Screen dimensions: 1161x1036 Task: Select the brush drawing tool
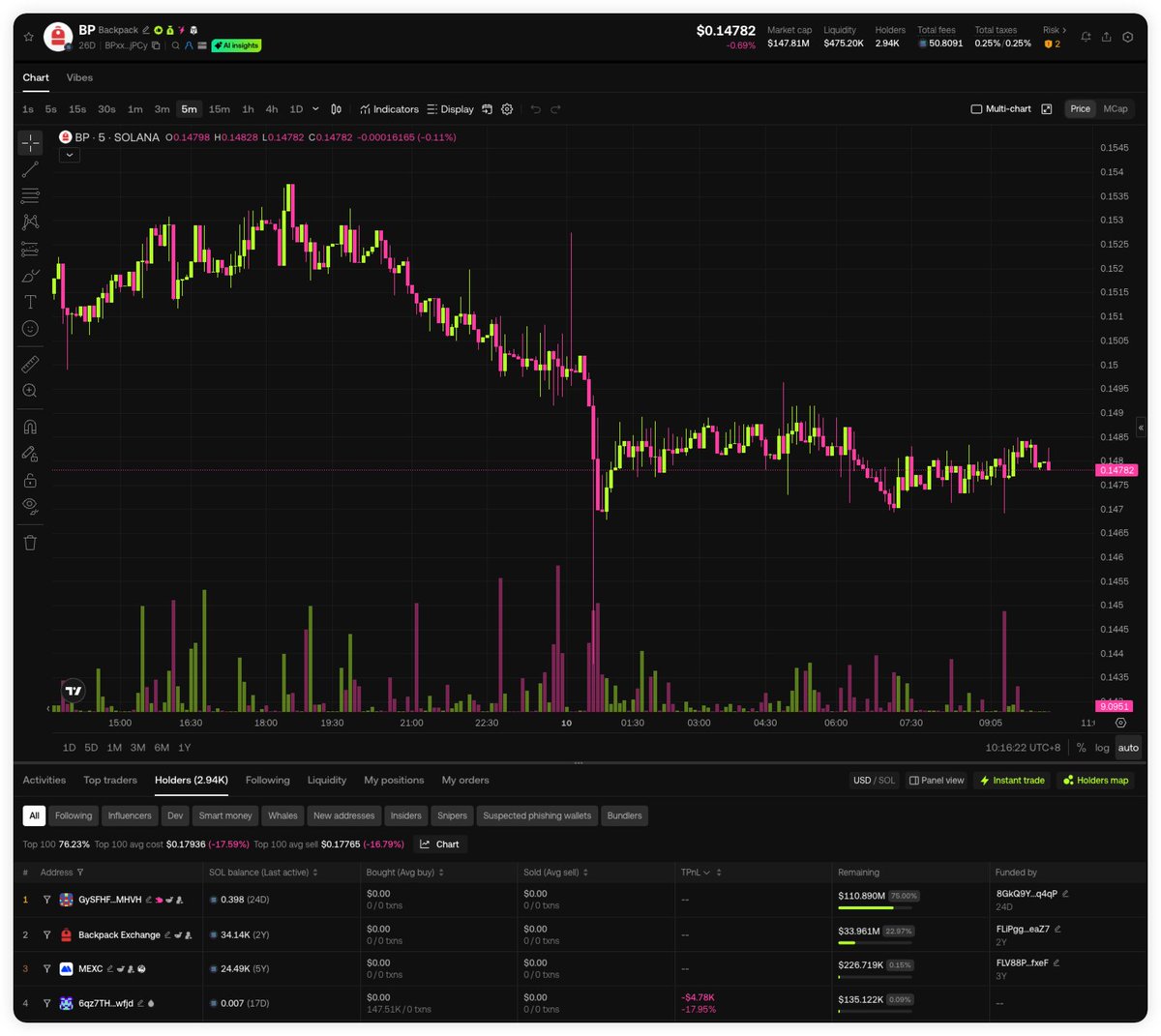(x=31, y=276)
